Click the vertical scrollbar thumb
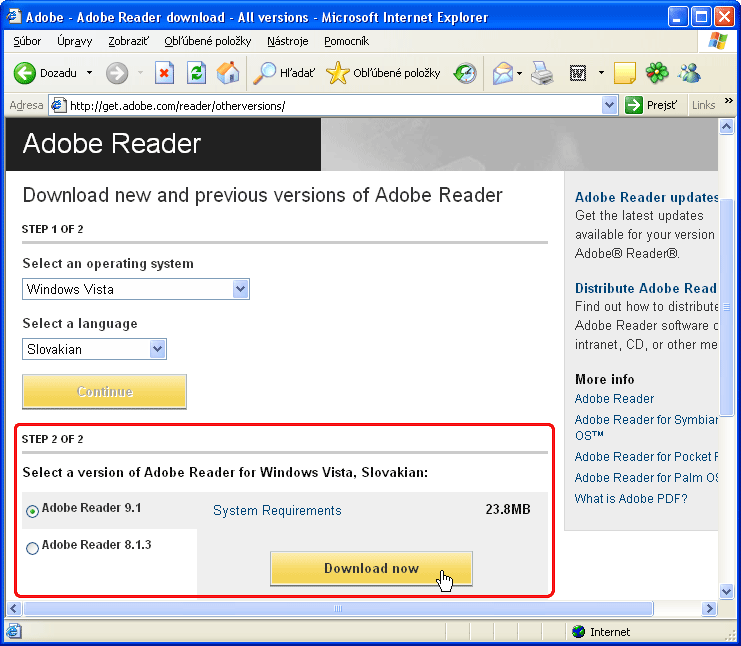This screenshot has height=646, width=741. pyautogui.click(x=726, y=307)
